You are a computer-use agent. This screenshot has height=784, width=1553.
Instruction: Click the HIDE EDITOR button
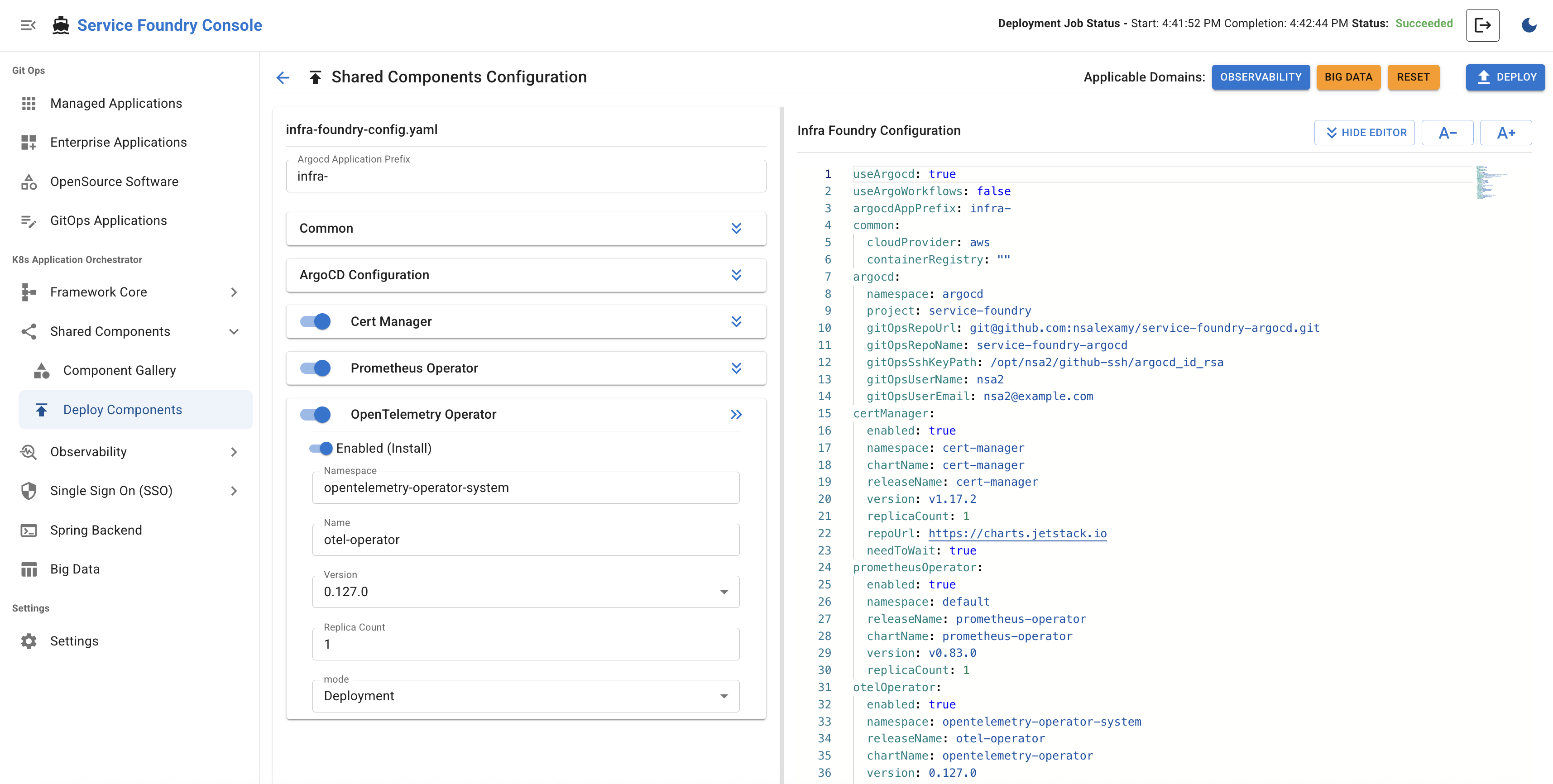click(x=1364, y=133)
